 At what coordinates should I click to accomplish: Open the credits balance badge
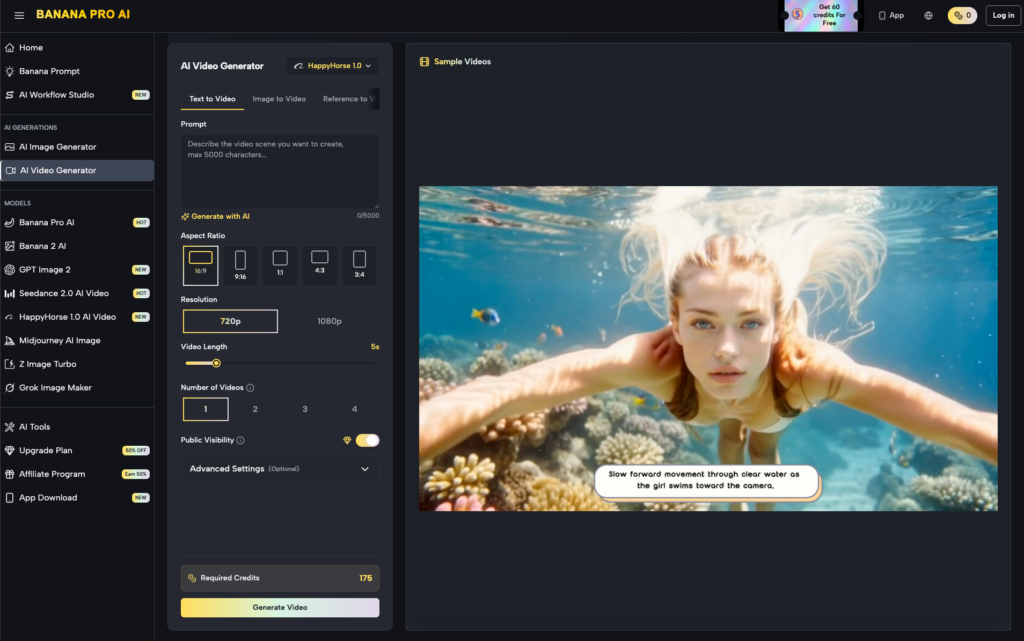962,15
